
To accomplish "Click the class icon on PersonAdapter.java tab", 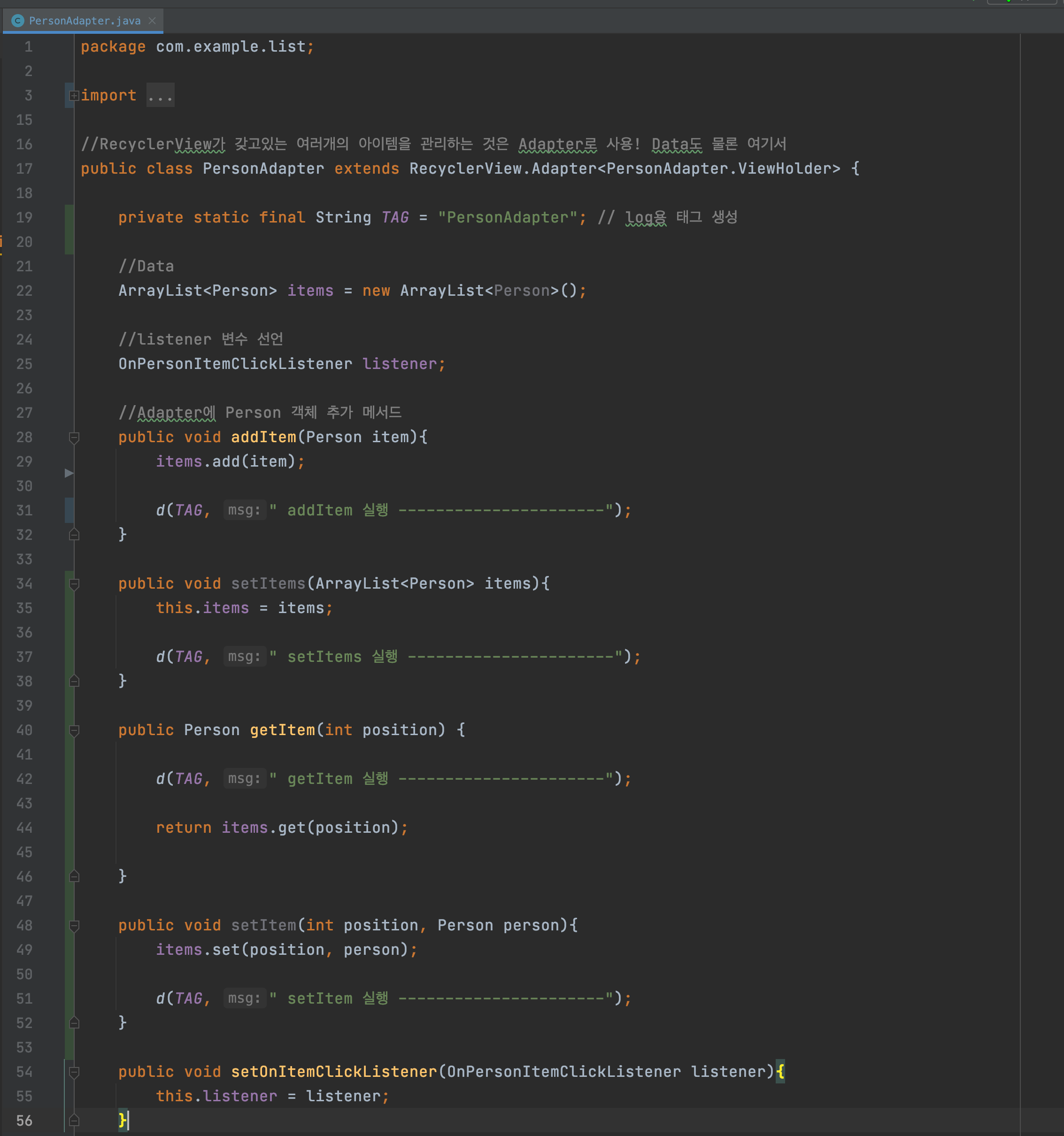I will 18,21.
